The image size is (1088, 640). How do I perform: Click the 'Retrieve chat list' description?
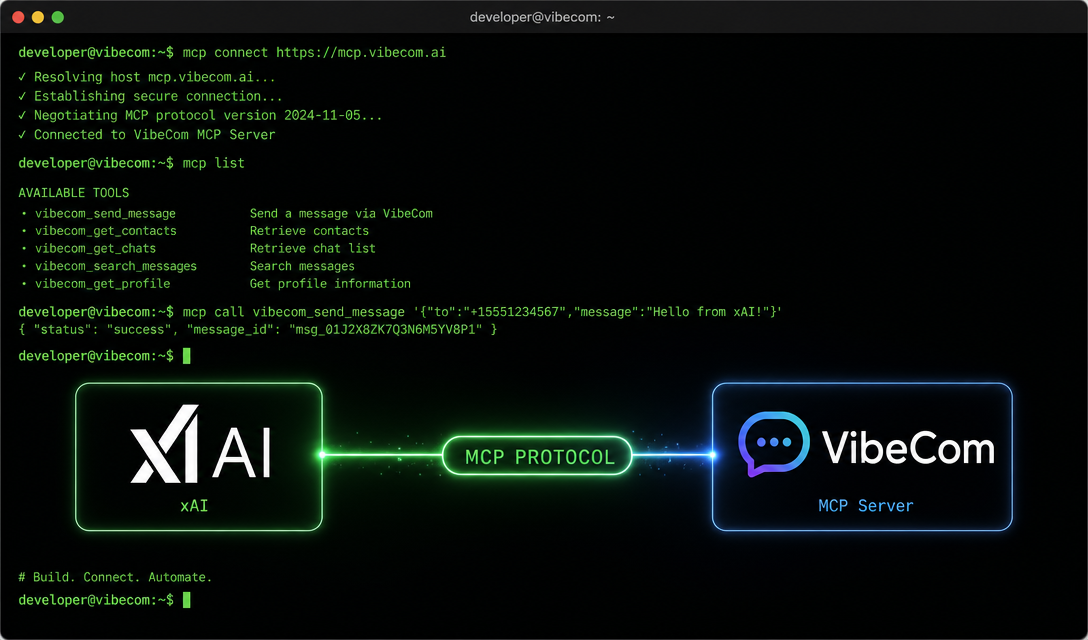point(312,249)
